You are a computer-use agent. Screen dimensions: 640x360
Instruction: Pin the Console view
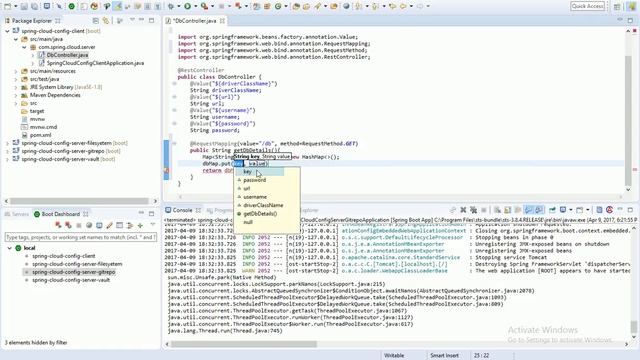552,210
